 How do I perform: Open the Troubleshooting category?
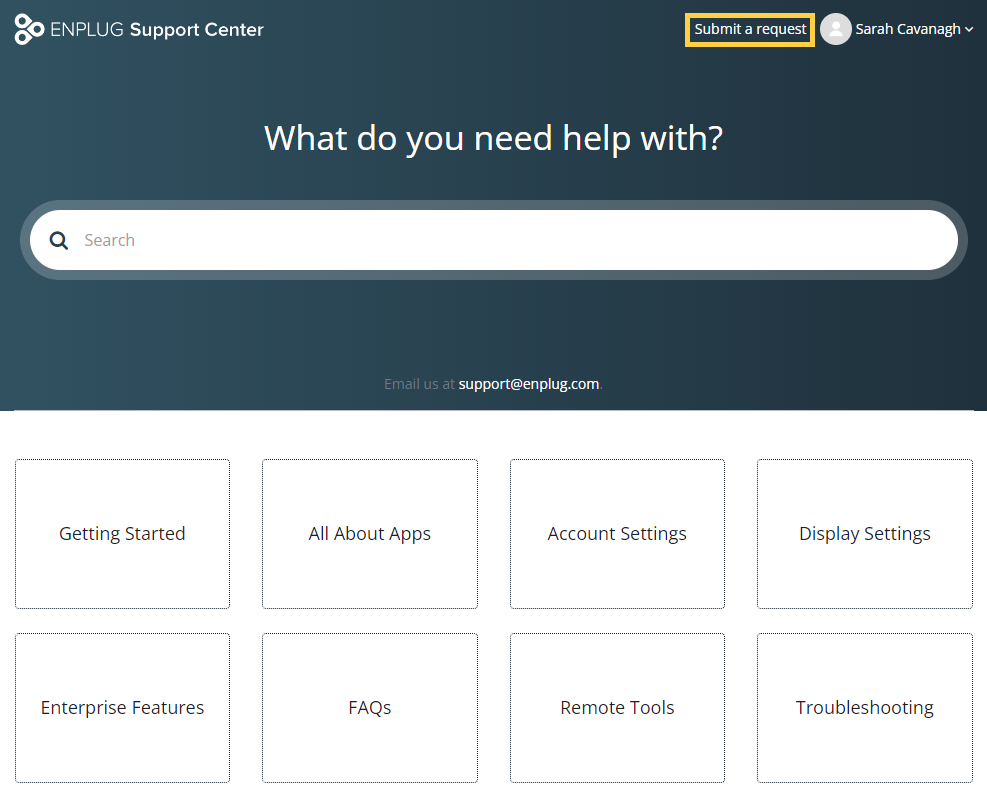coord(864,708)
